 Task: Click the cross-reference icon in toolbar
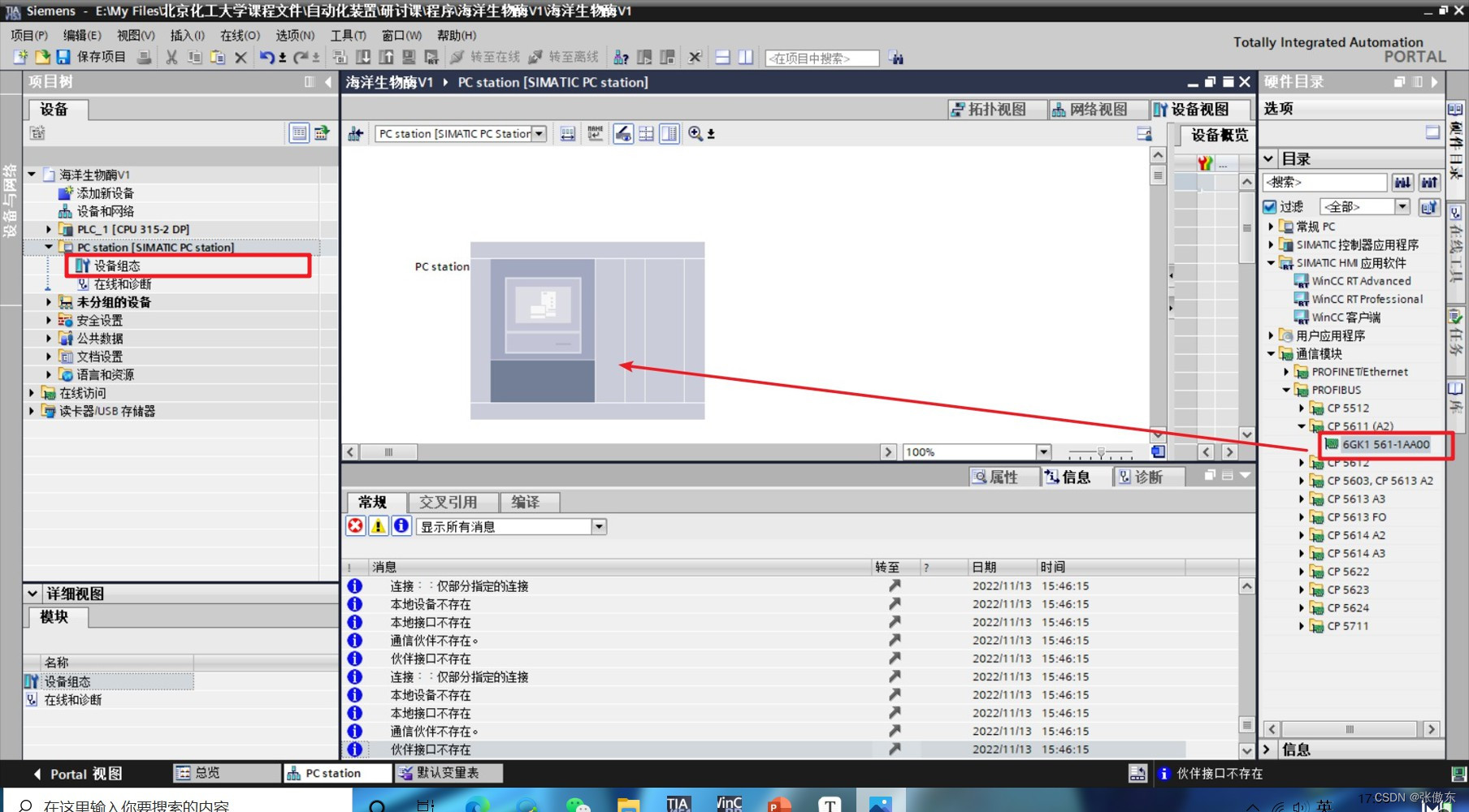(695, 57)
